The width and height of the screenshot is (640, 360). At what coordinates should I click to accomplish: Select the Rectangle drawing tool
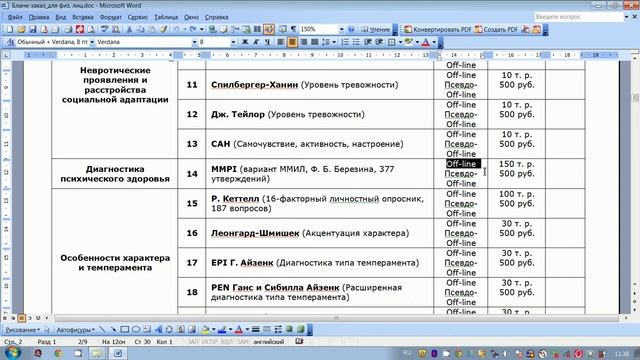click(124, 330)
